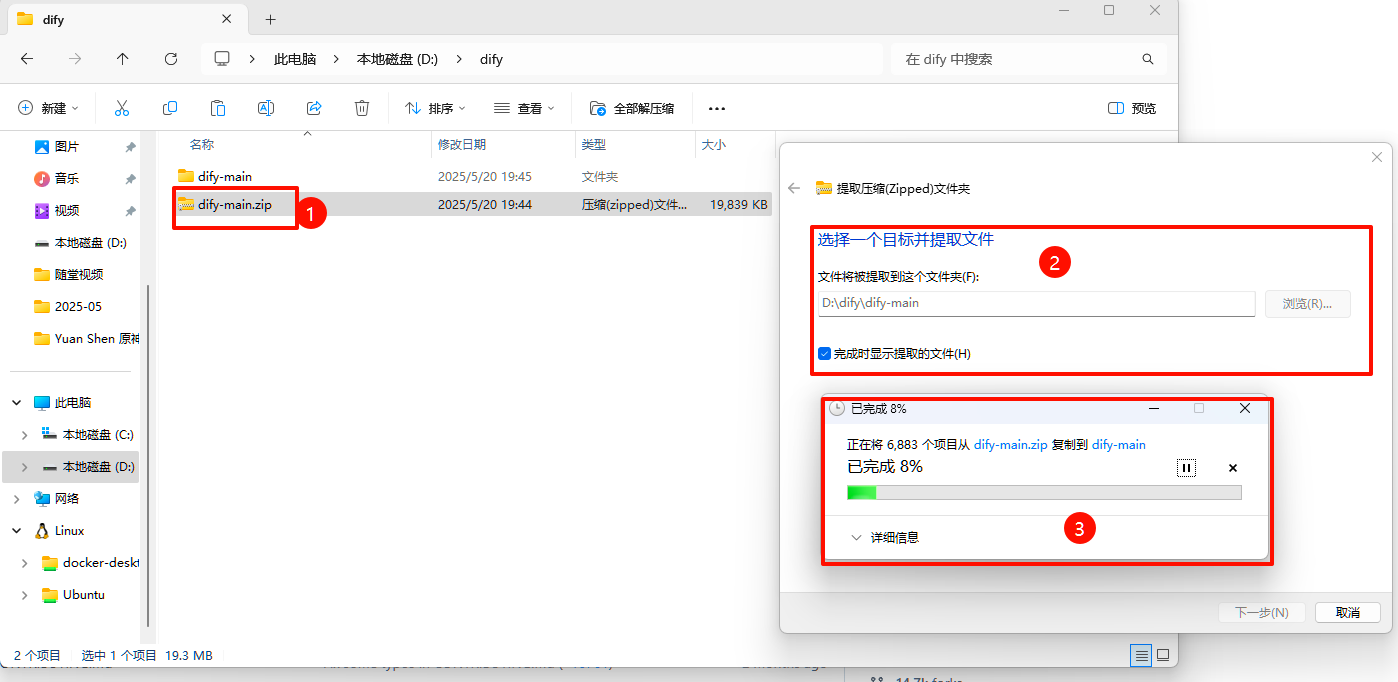This screenshot has height=682, width=1398.
Task: Expand the Ubuntu tree node
Action: coord(25,594)
